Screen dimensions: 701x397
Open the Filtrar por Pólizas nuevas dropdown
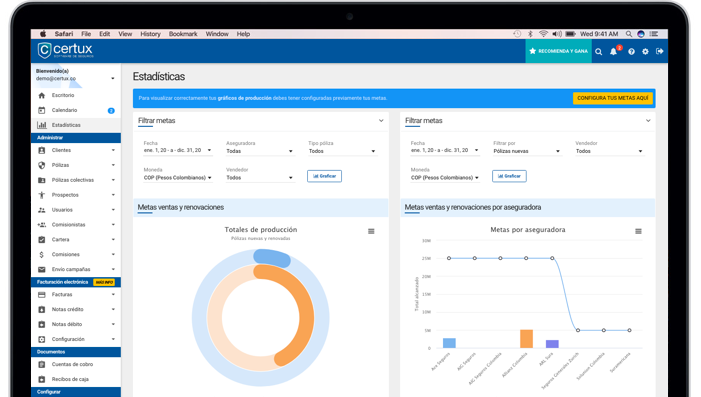pos(527,151)
